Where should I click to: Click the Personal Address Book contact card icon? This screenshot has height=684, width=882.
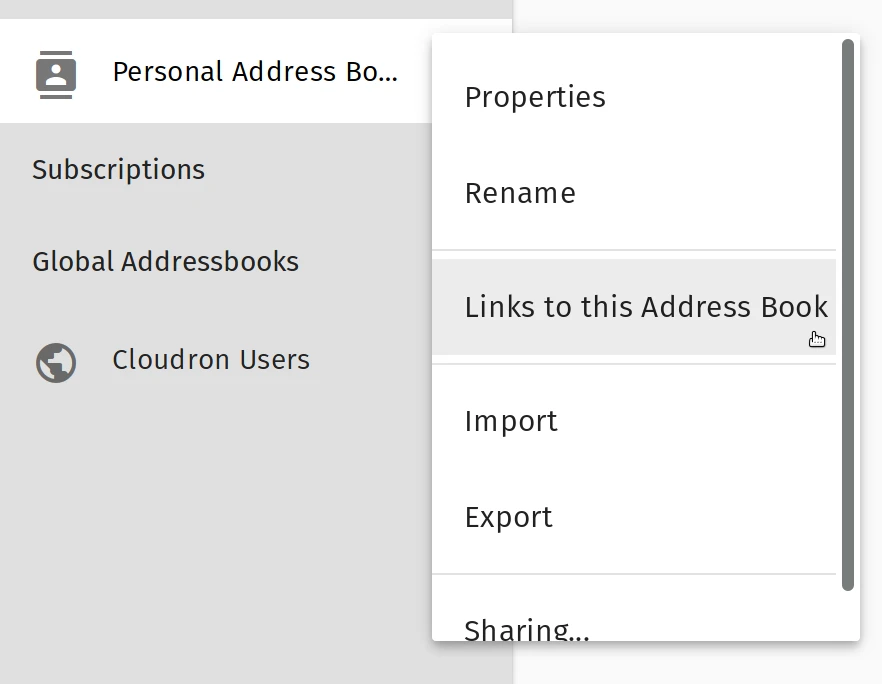pos(56,72)
